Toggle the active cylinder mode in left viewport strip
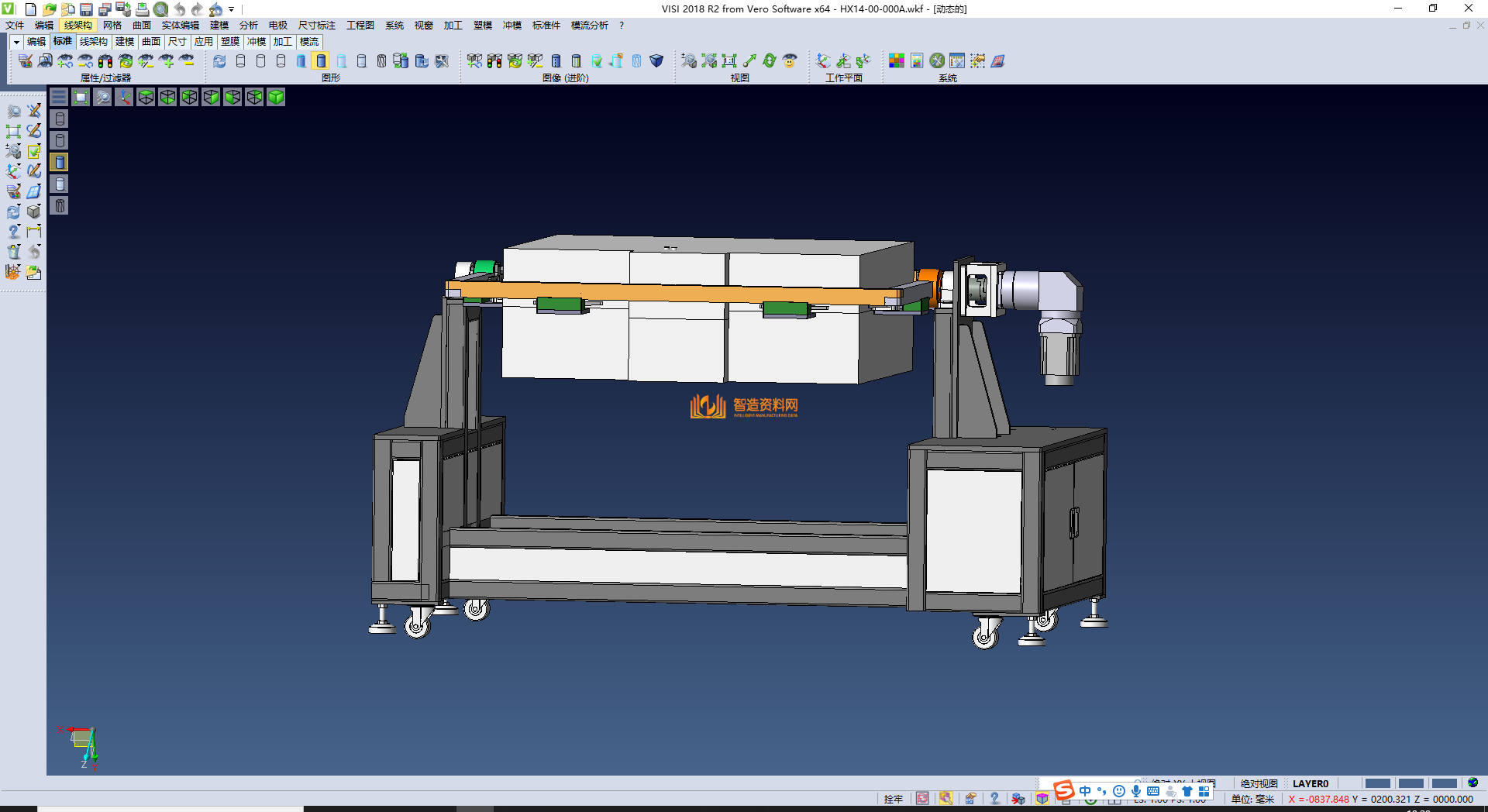The height and width of the screenshot is (812, 1488). pyautogui.click(x=60, y=162)
